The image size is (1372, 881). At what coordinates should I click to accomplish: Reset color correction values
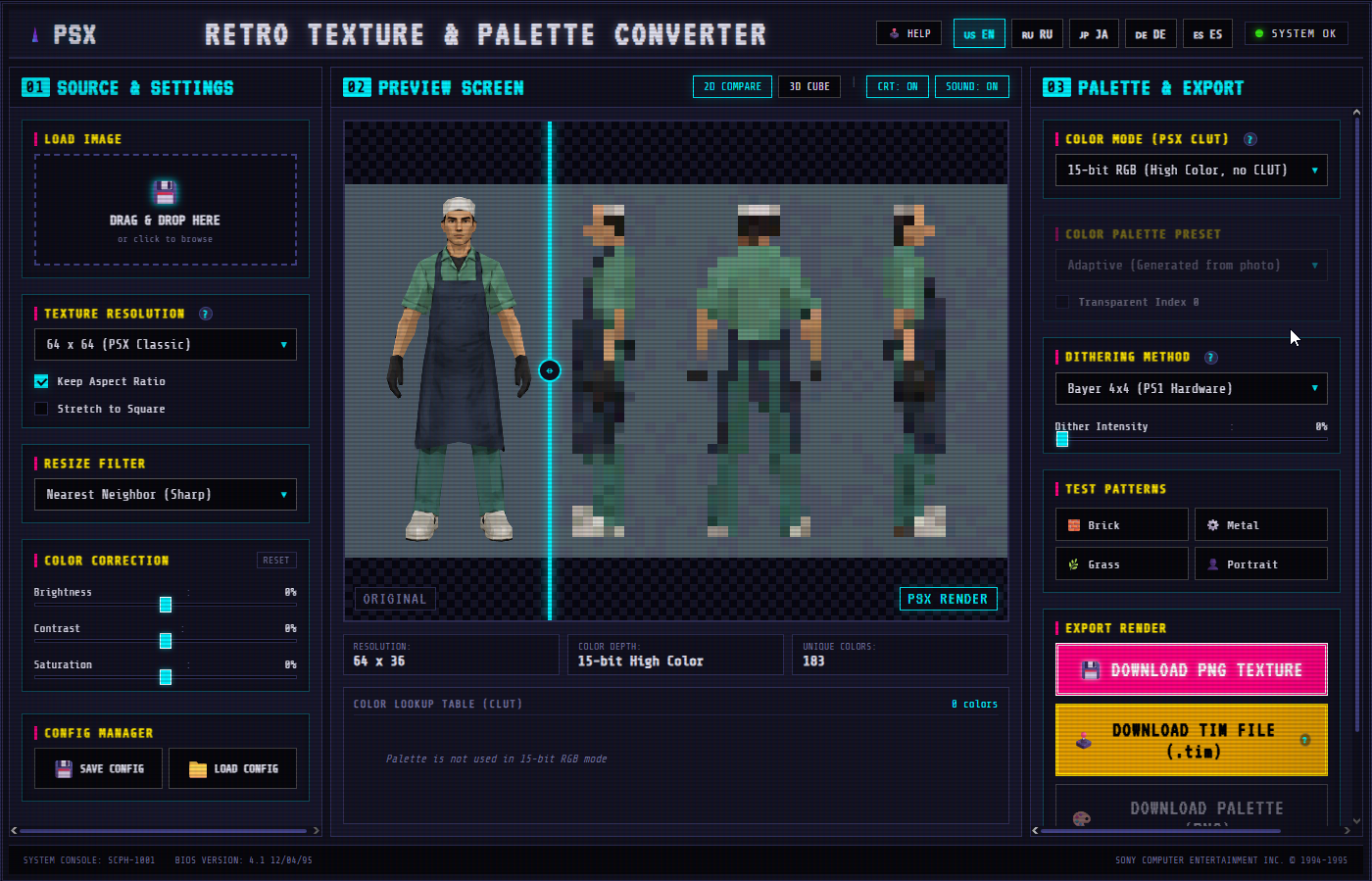tap(276, 561)
